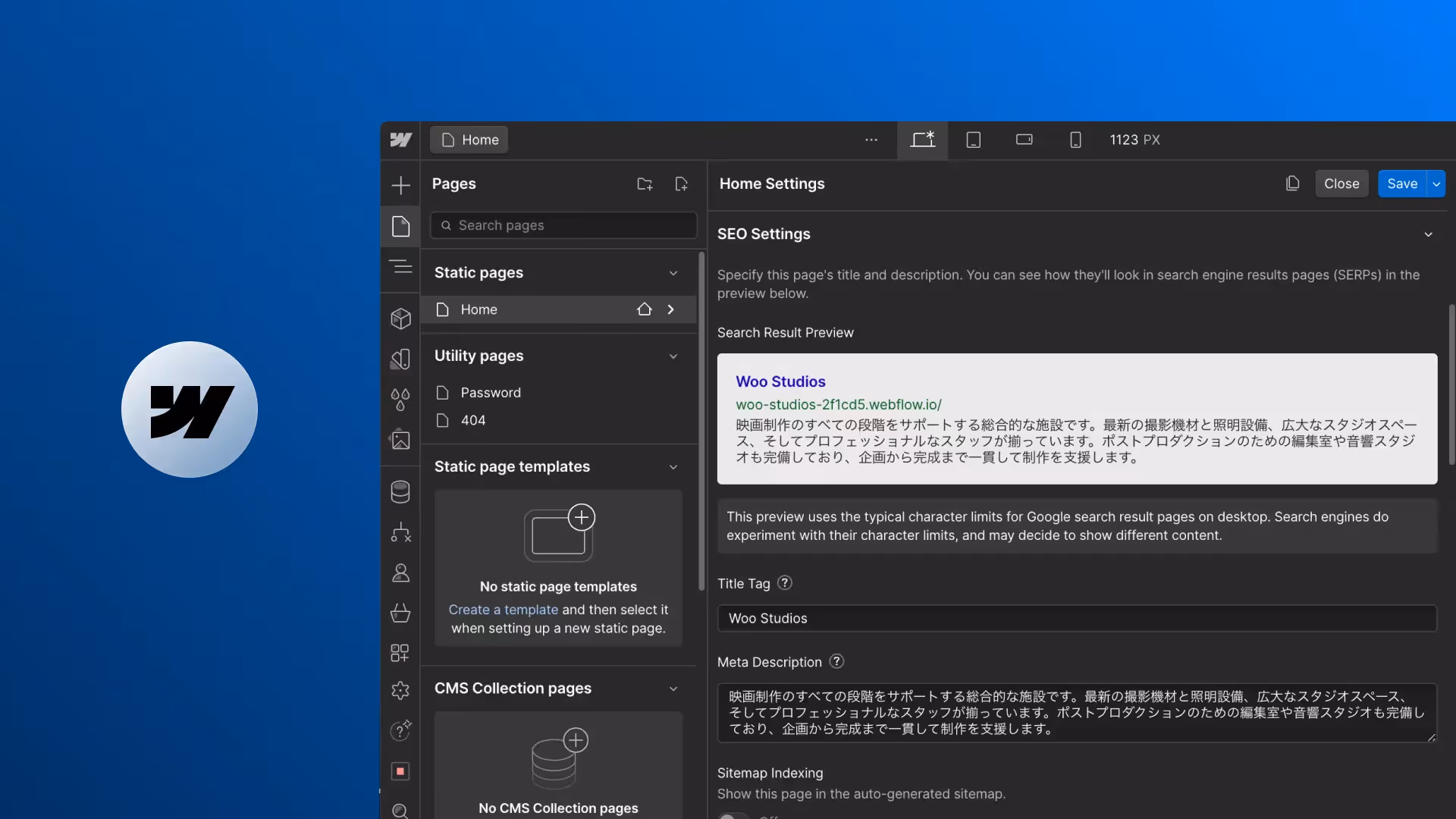
Task: Open the Add elements panel
Action: tap(400, 185)
